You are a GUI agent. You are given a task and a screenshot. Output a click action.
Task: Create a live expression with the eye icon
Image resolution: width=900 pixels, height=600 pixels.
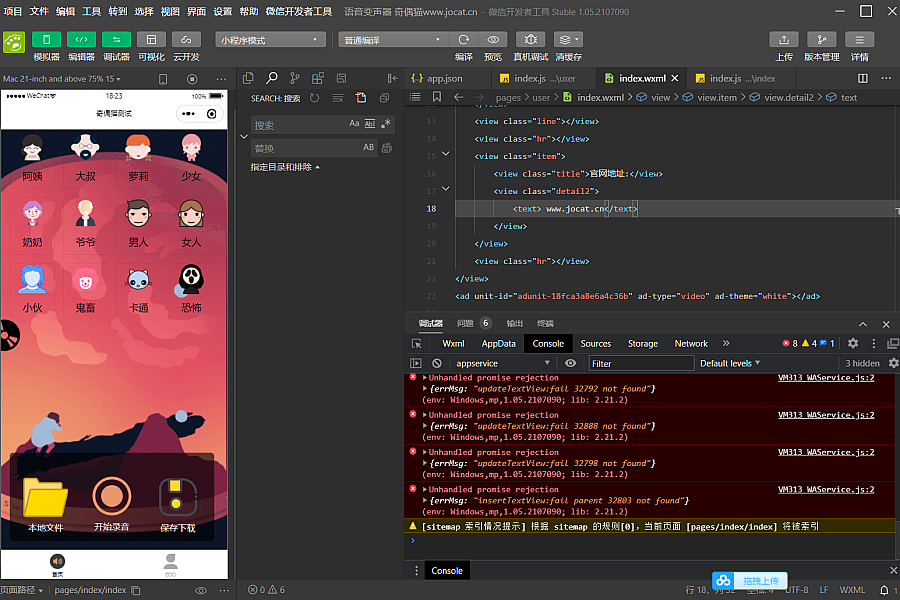tap(570, 363)
